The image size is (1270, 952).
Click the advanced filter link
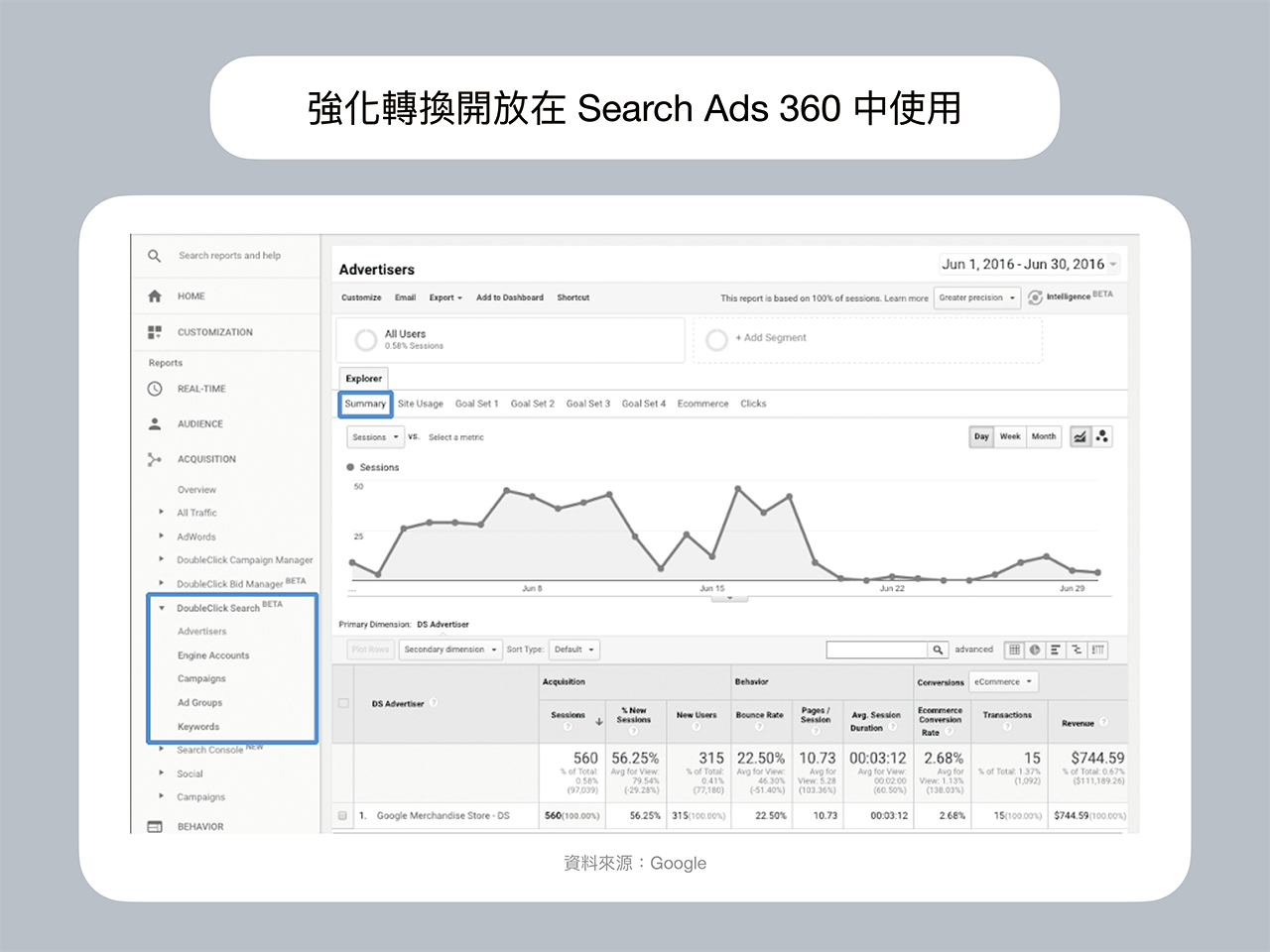click(974, 650)
